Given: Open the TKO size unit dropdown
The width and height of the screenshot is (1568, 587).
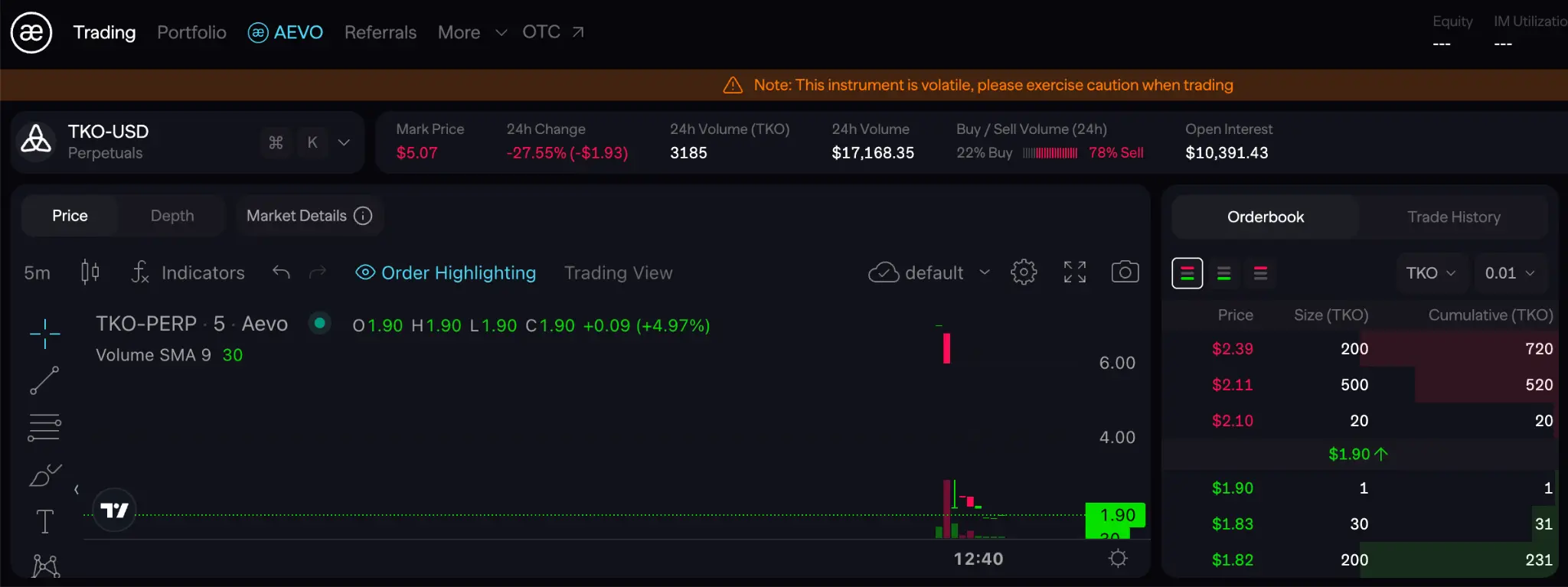Looking at the screenshot, I should tap(1430, 273).
